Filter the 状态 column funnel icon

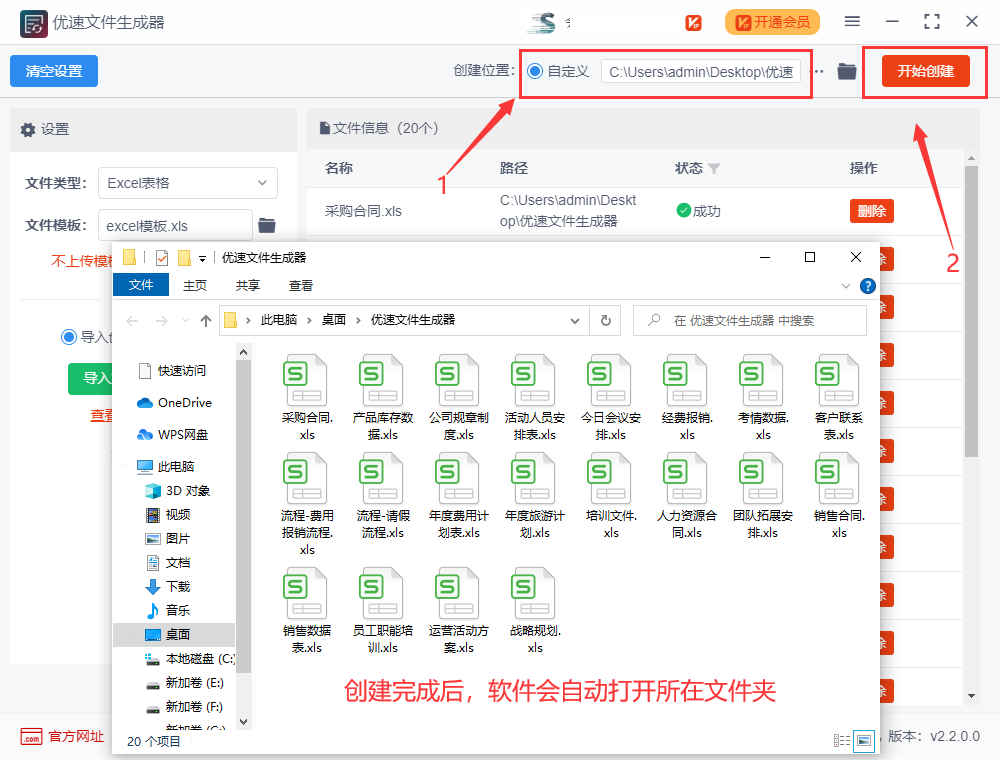714,168
